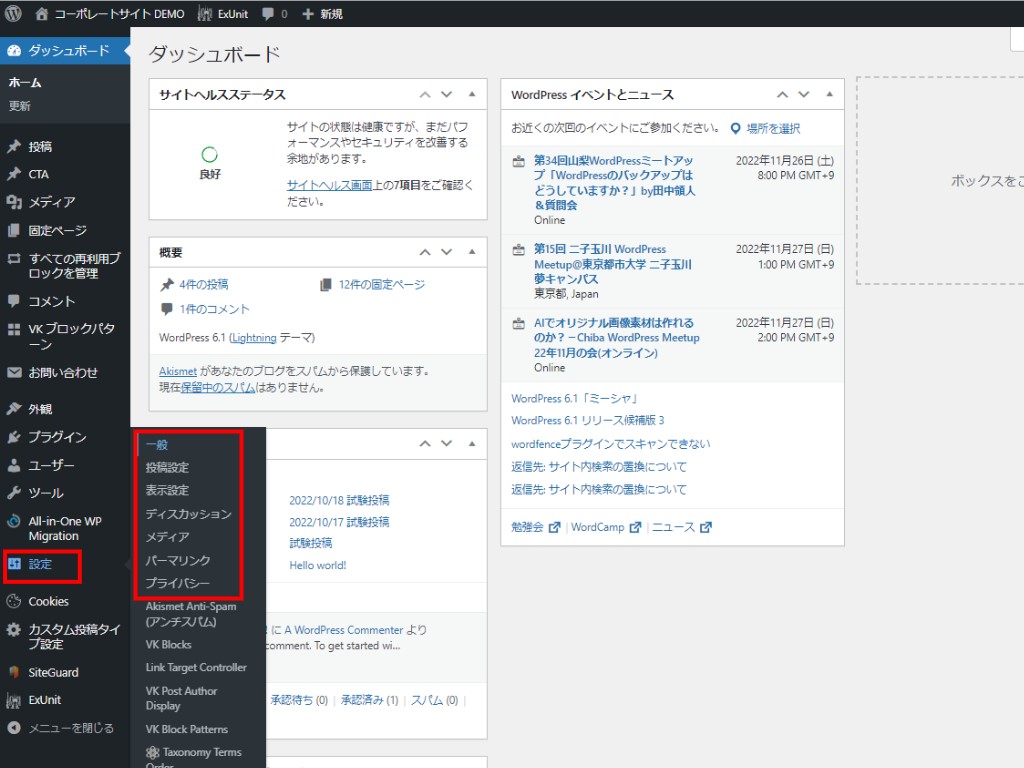Click メニューを閉じる to collapse sidebar
The height and width of the screenshot is (768, 1024).
[70, 728]
